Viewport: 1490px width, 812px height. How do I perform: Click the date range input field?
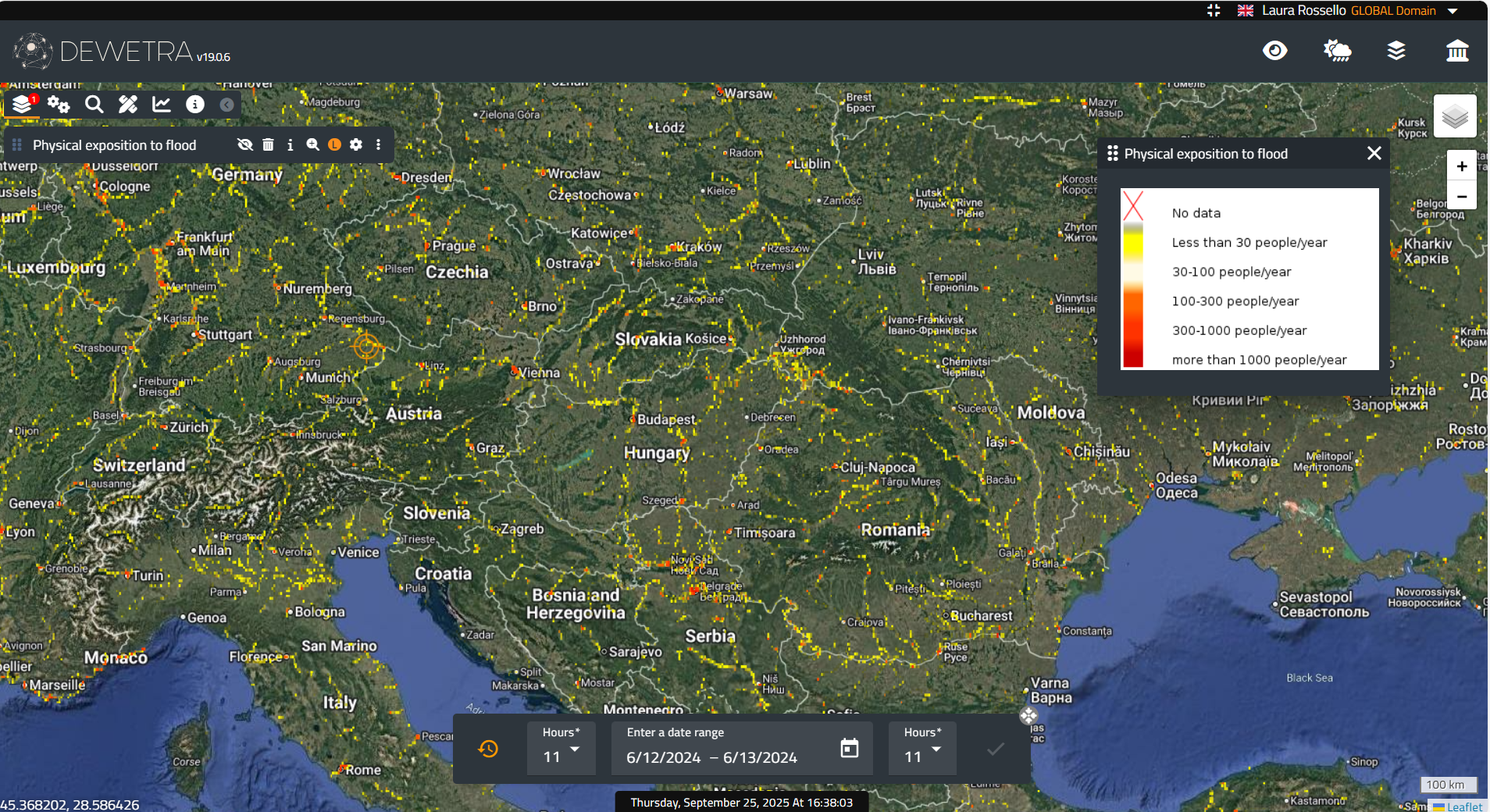tap(726, 757)
